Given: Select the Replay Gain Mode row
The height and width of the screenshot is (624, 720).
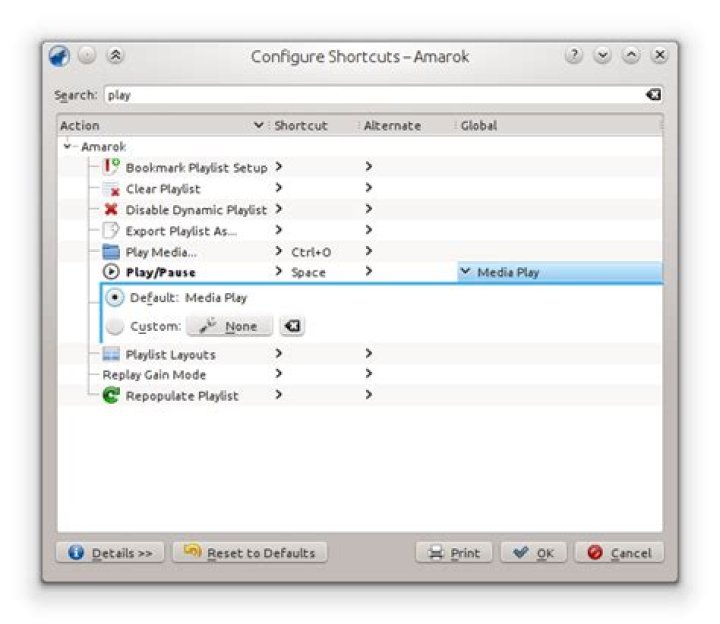Looking at the screenshot, I should (154, 375).
